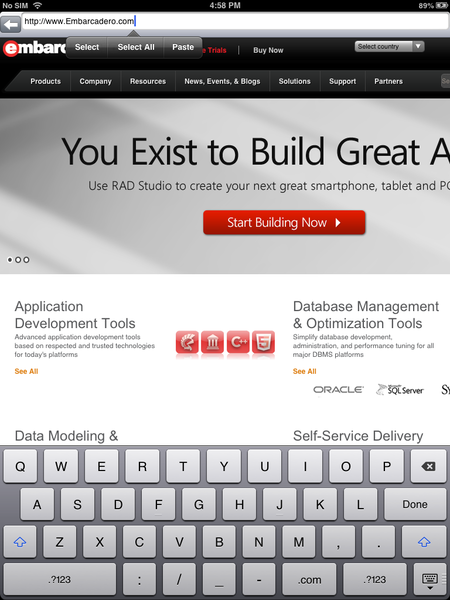Viewport: 450px width, 600px height.
Task: Click the HTML5 product icon
Action: coord(263,342)
